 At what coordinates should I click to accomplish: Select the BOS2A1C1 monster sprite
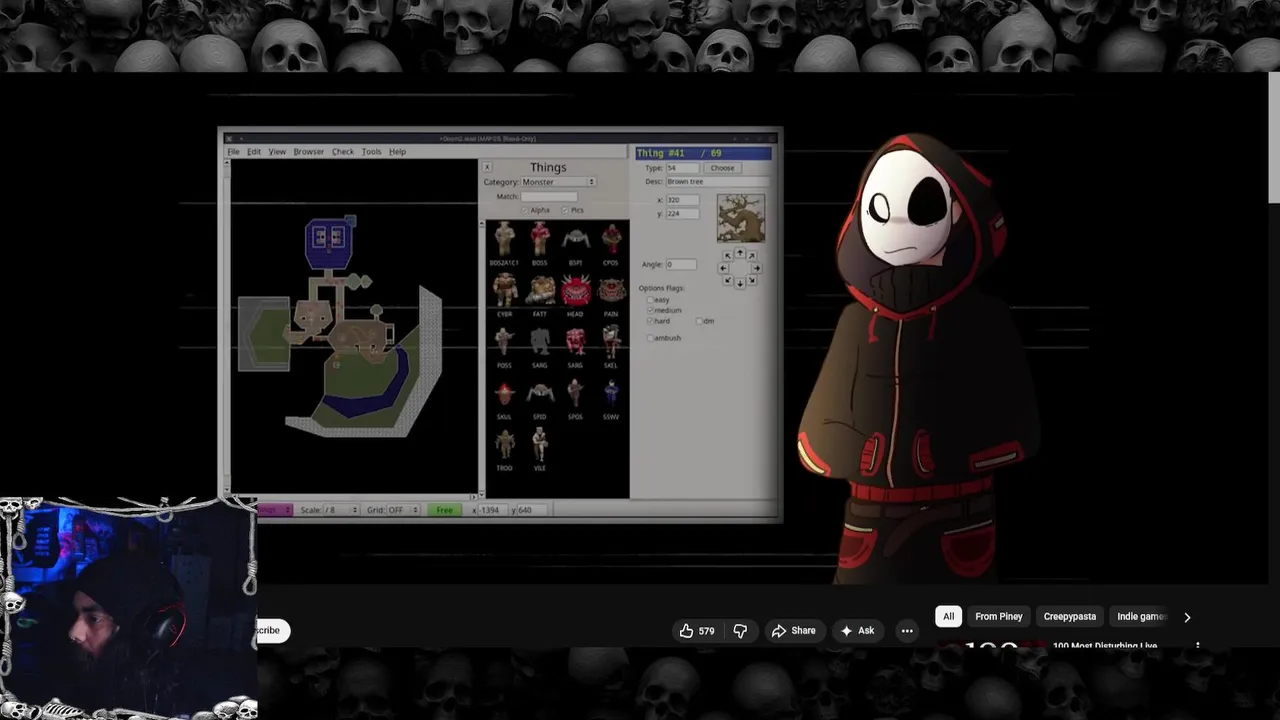(504, 240)
